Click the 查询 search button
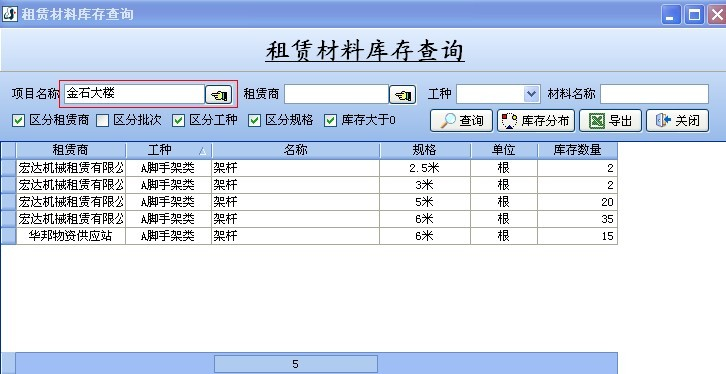This screenshot has width=726, height=374. click(461, 121)
